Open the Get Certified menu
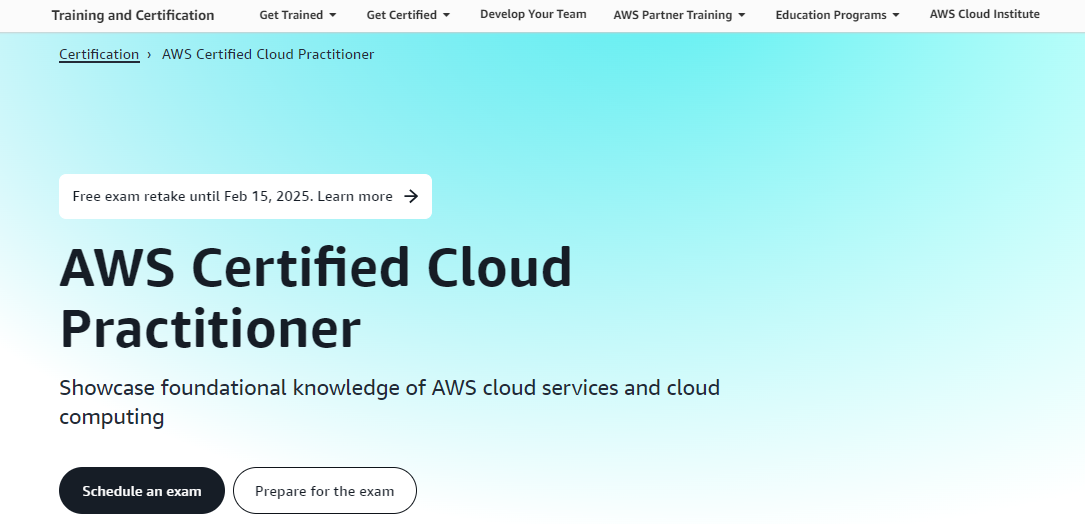 click(x=408, y=15)
